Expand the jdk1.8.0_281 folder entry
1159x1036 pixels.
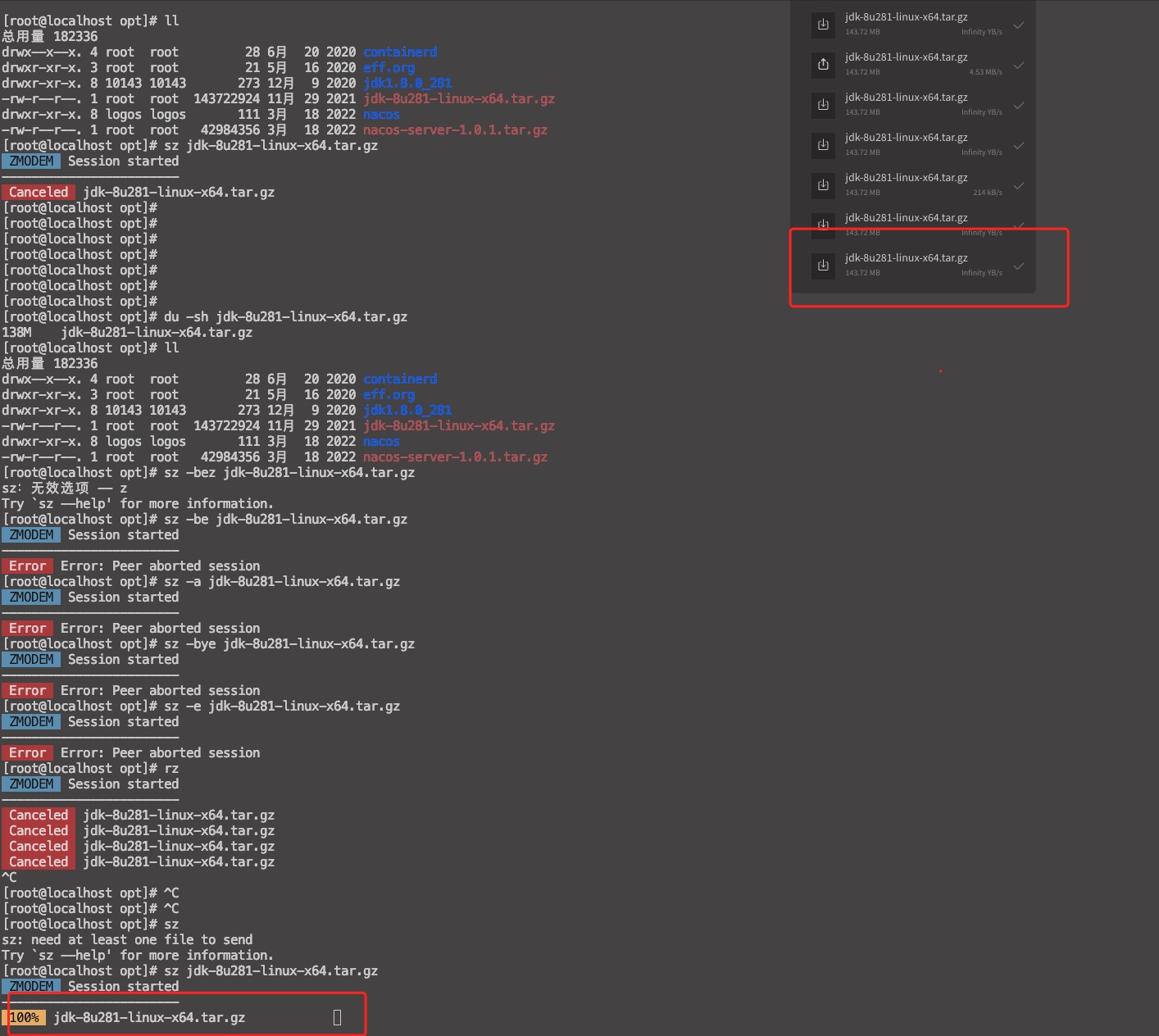pyautogui.click(x=406, y=83)
